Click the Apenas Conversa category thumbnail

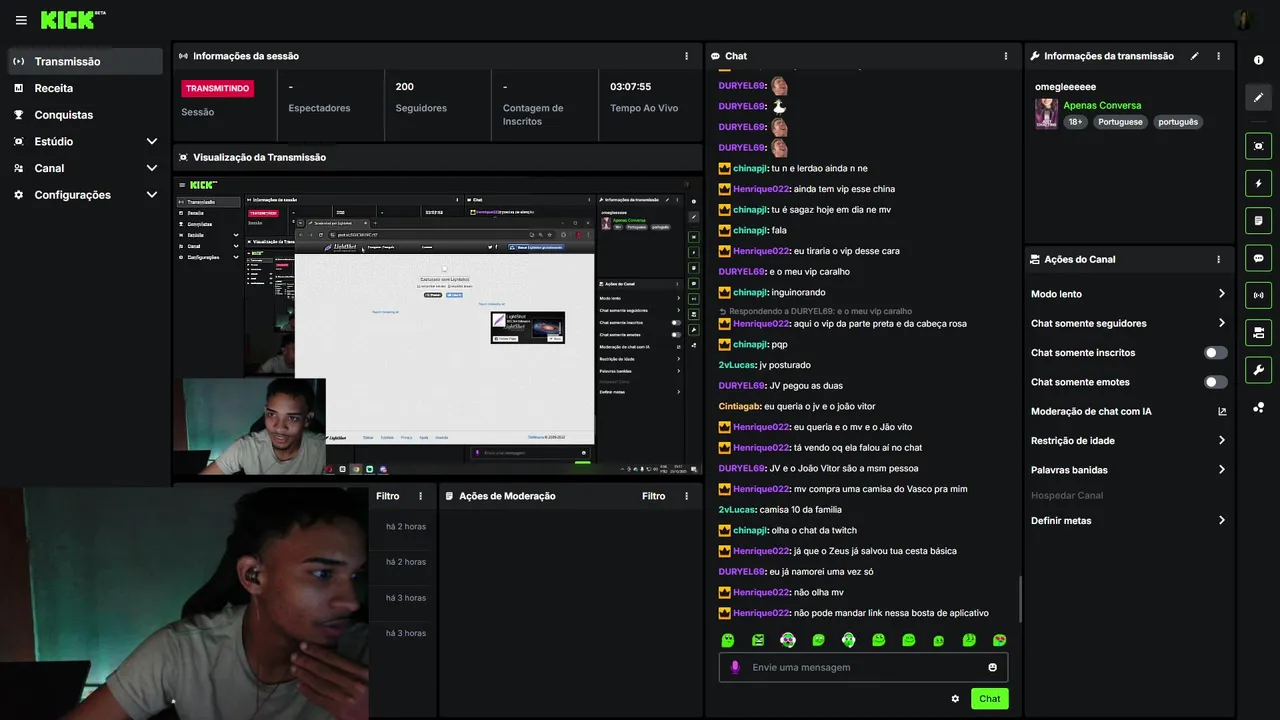pyautogui.click(x=1046, y=113)
